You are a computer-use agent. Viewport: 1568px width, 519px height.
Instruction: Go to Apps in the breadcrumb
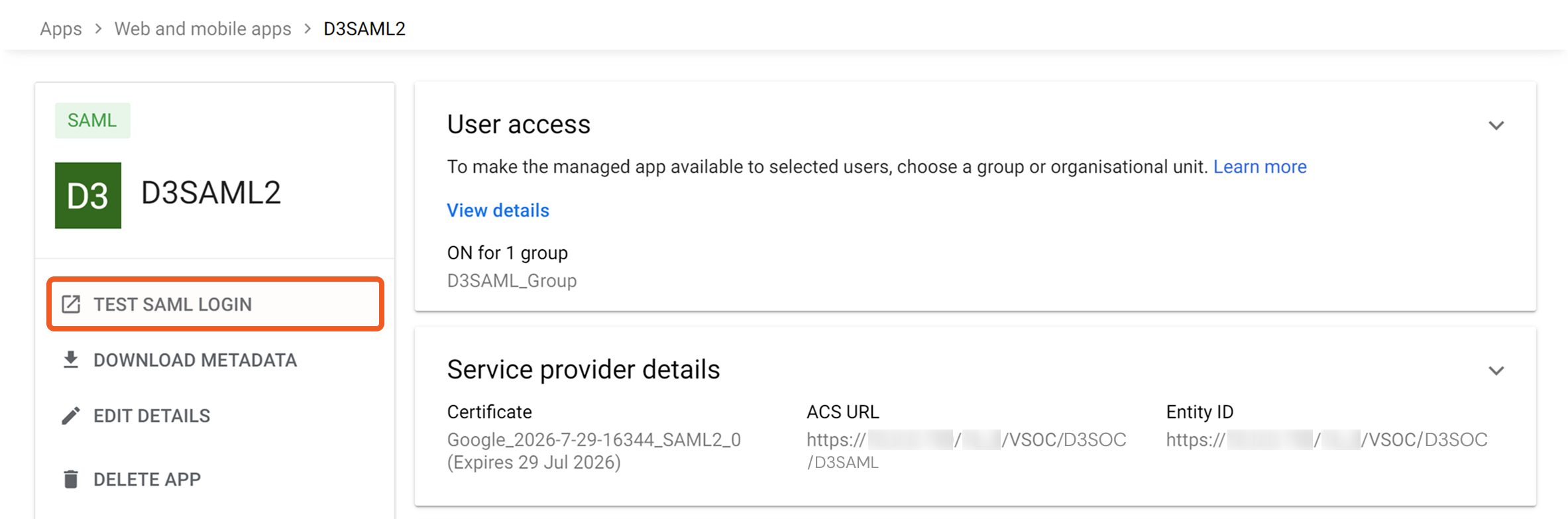point(61,29)
